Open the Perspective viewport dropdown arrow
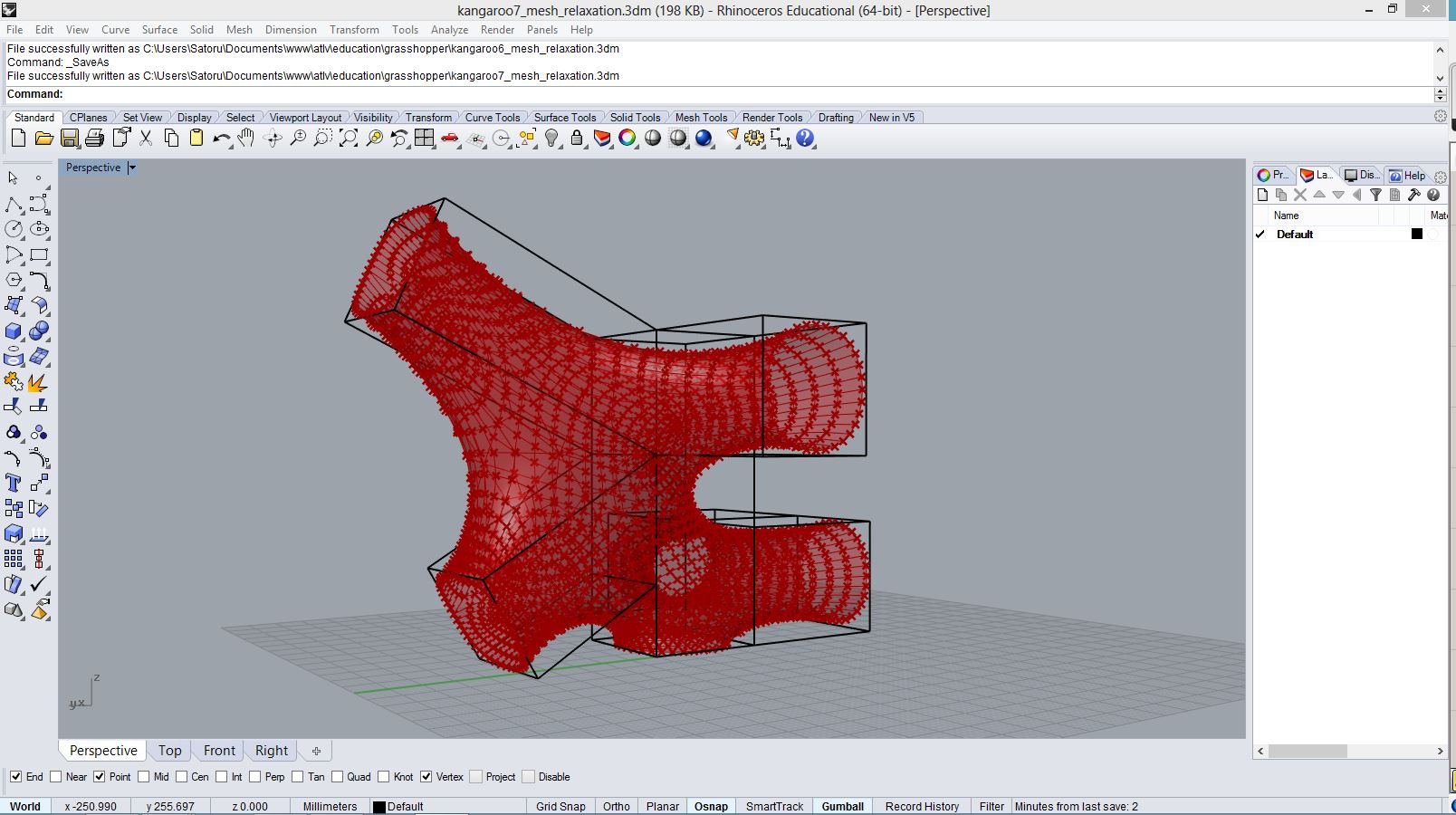 [x=132, y=168]
